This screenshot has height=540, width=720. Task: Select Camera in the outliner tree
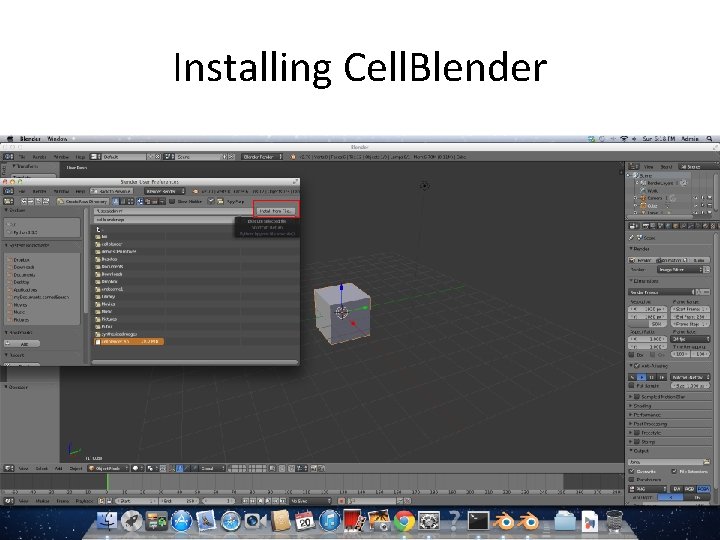pos(654,198)
